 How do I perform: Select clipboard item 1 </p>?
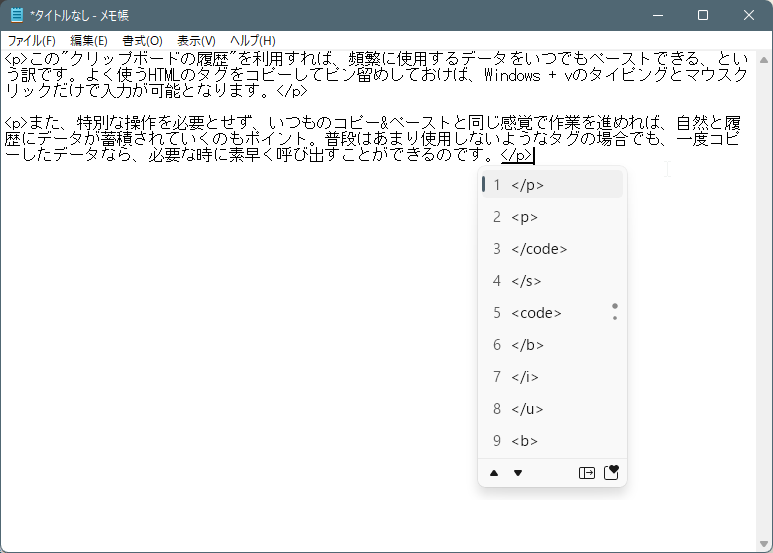pos(552,185)
